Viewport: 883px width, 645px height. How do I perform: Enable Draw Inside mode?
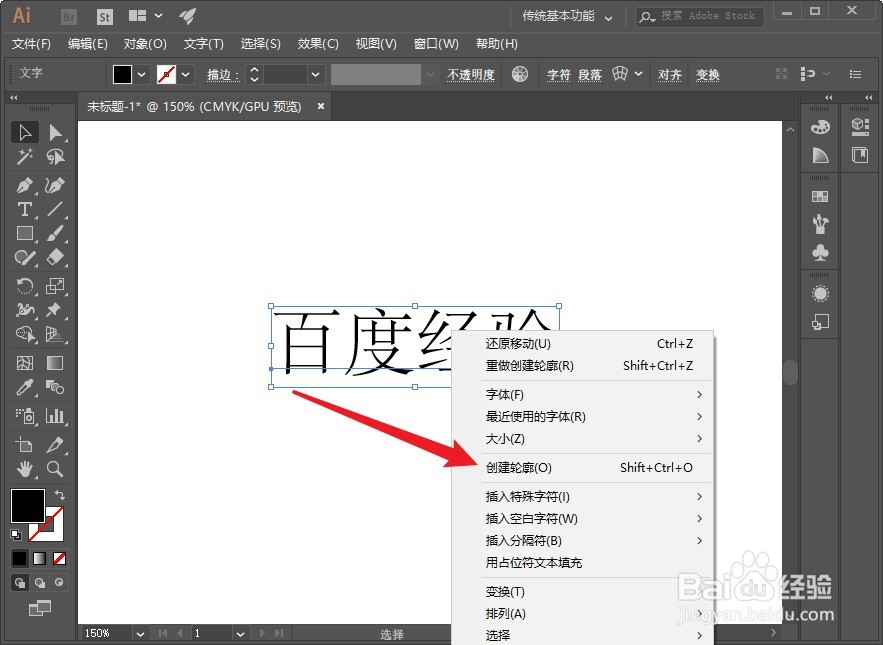coord(59,582)
